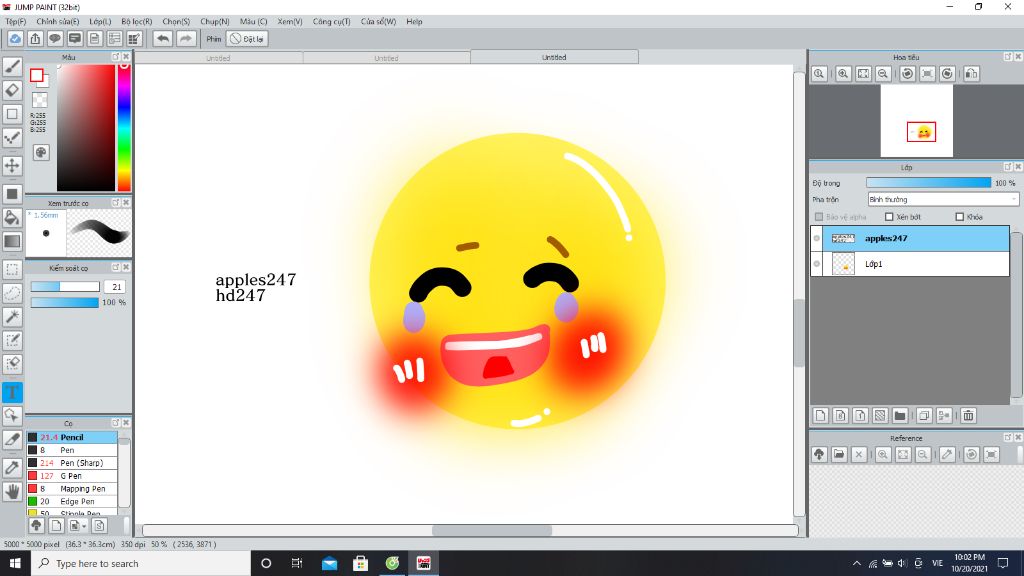Image resolution: width=1024 pixels, height=576 pixels.
Task: Click zoom out icon in Hoa tiêu navigator
Action: 883,74
